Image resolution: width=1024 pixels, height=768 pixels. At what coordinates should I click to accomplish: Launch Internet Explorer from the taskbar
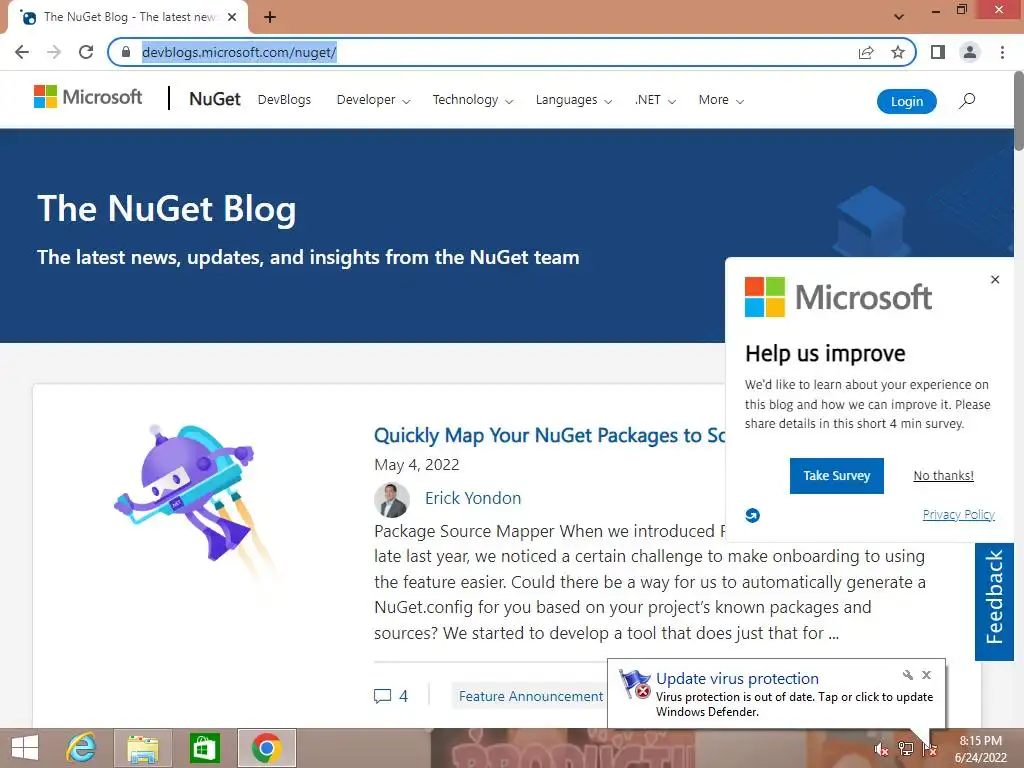[x=81, y=748]
